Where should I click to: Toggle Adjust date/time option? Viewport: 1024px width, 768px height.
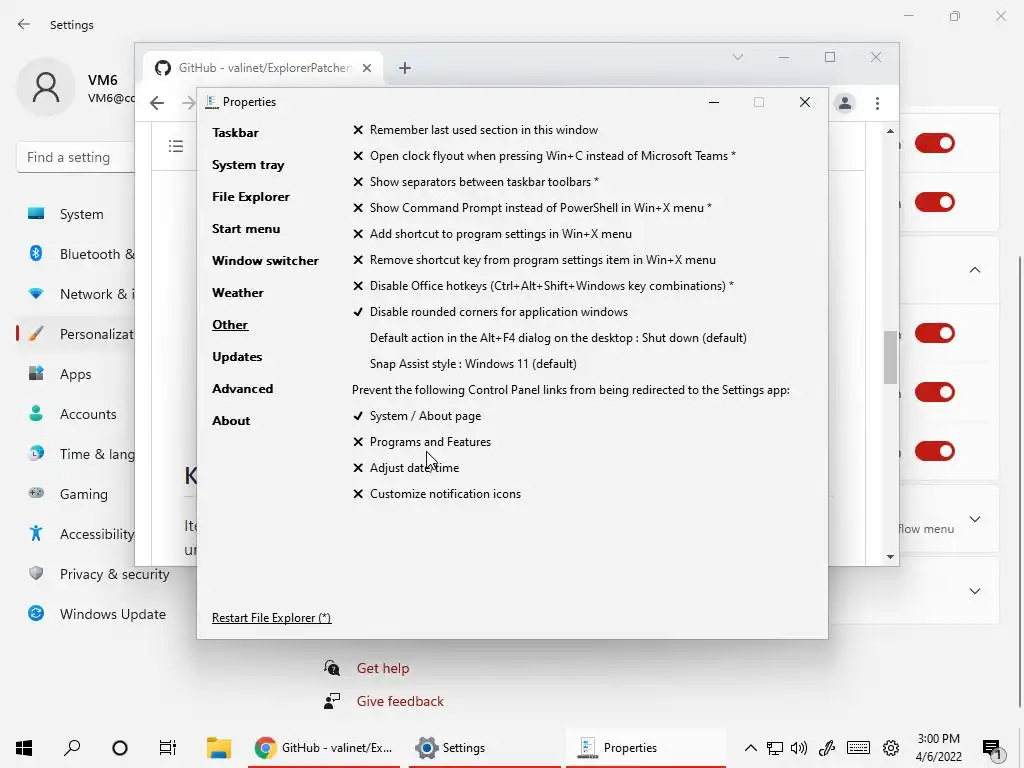(406, 468)
